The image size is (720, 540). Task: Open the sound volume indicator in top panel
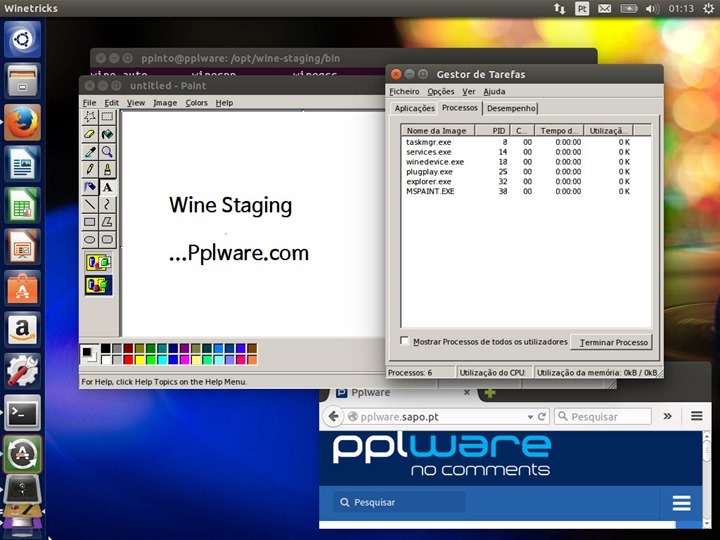(x=652, y=8)
